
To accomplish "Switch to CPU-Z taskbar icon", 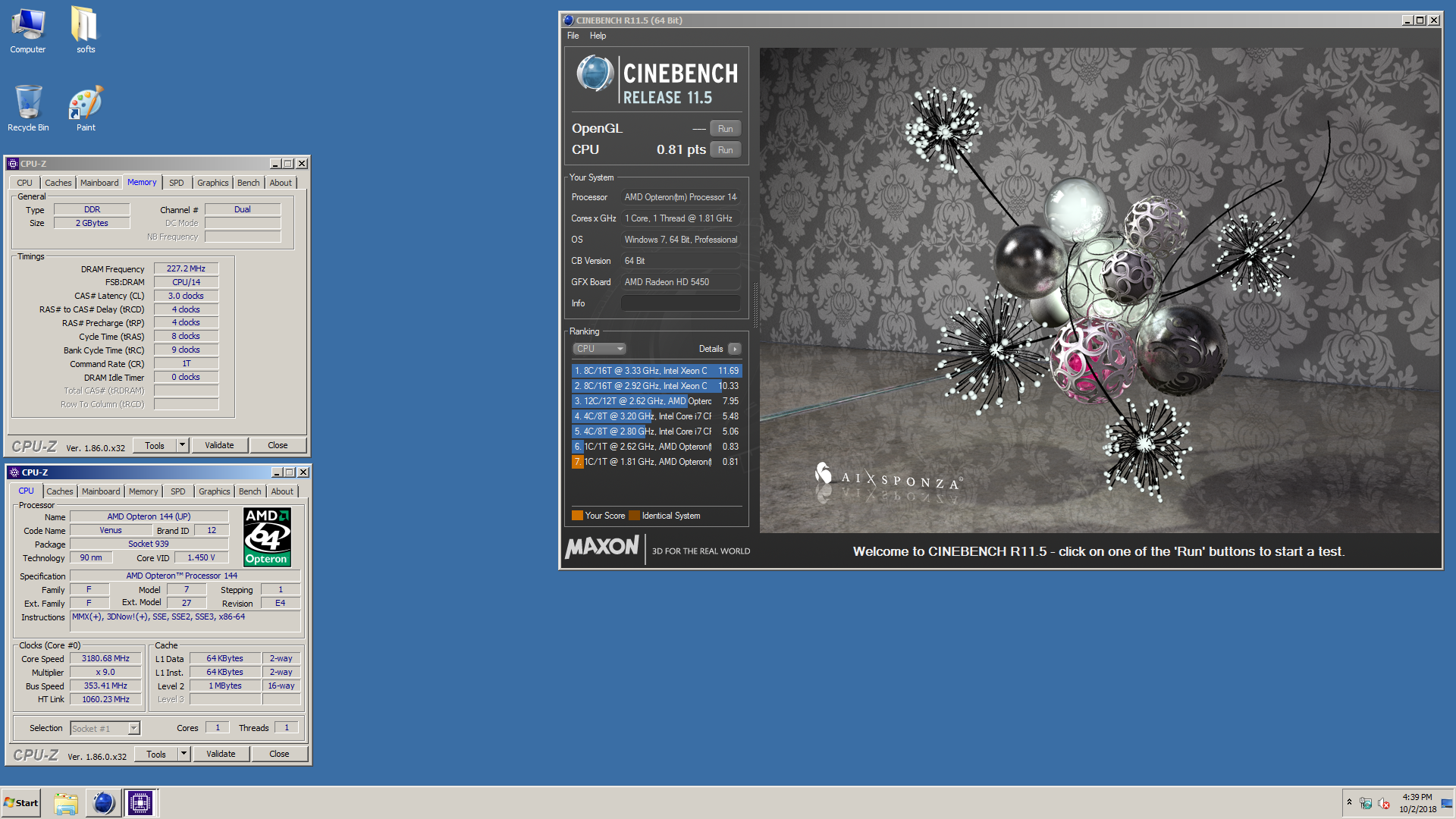I will [140, 803].
